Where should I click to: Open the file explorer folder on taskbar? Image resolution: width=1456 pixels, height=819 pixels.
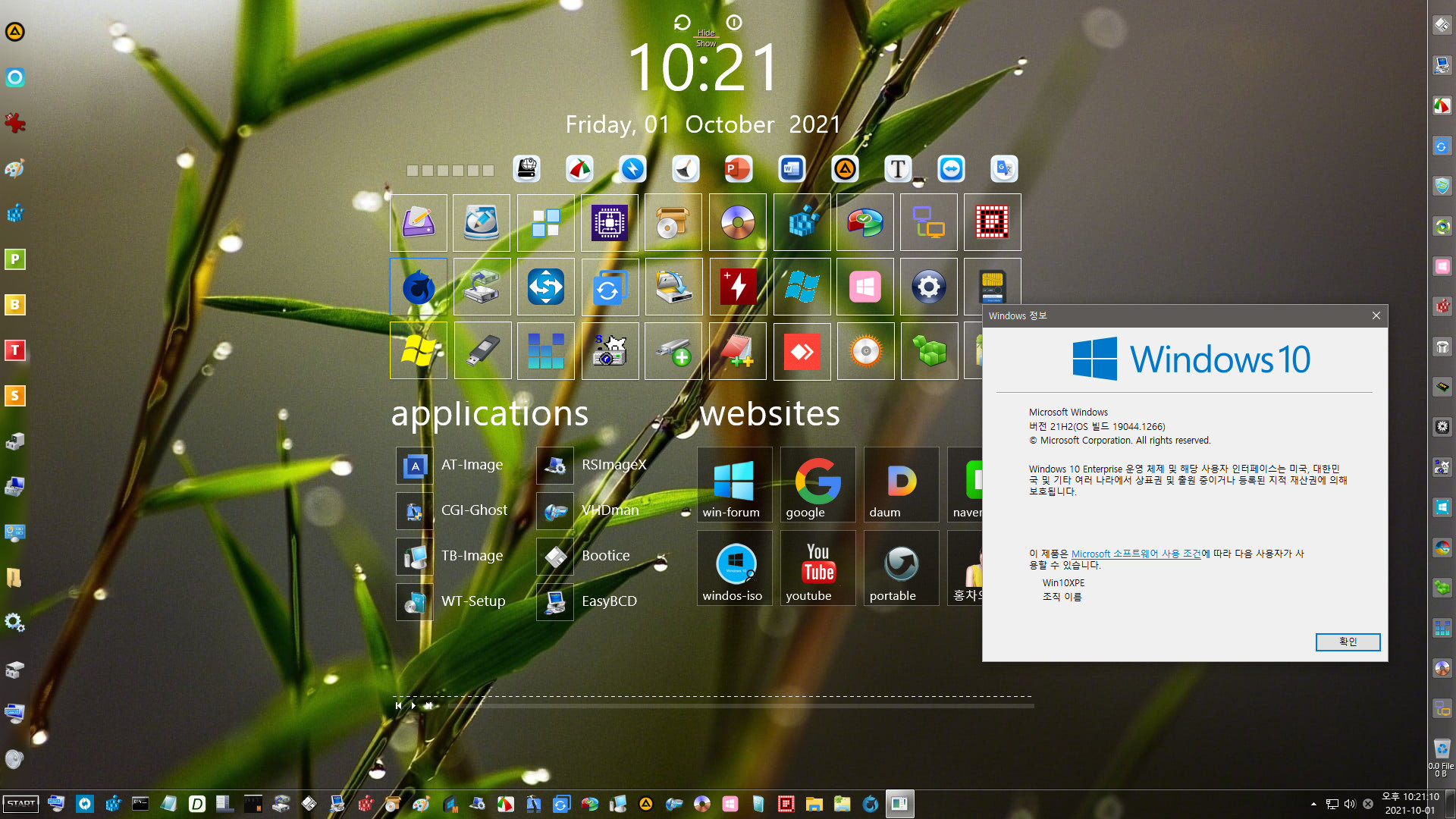[x=814, y=805]
